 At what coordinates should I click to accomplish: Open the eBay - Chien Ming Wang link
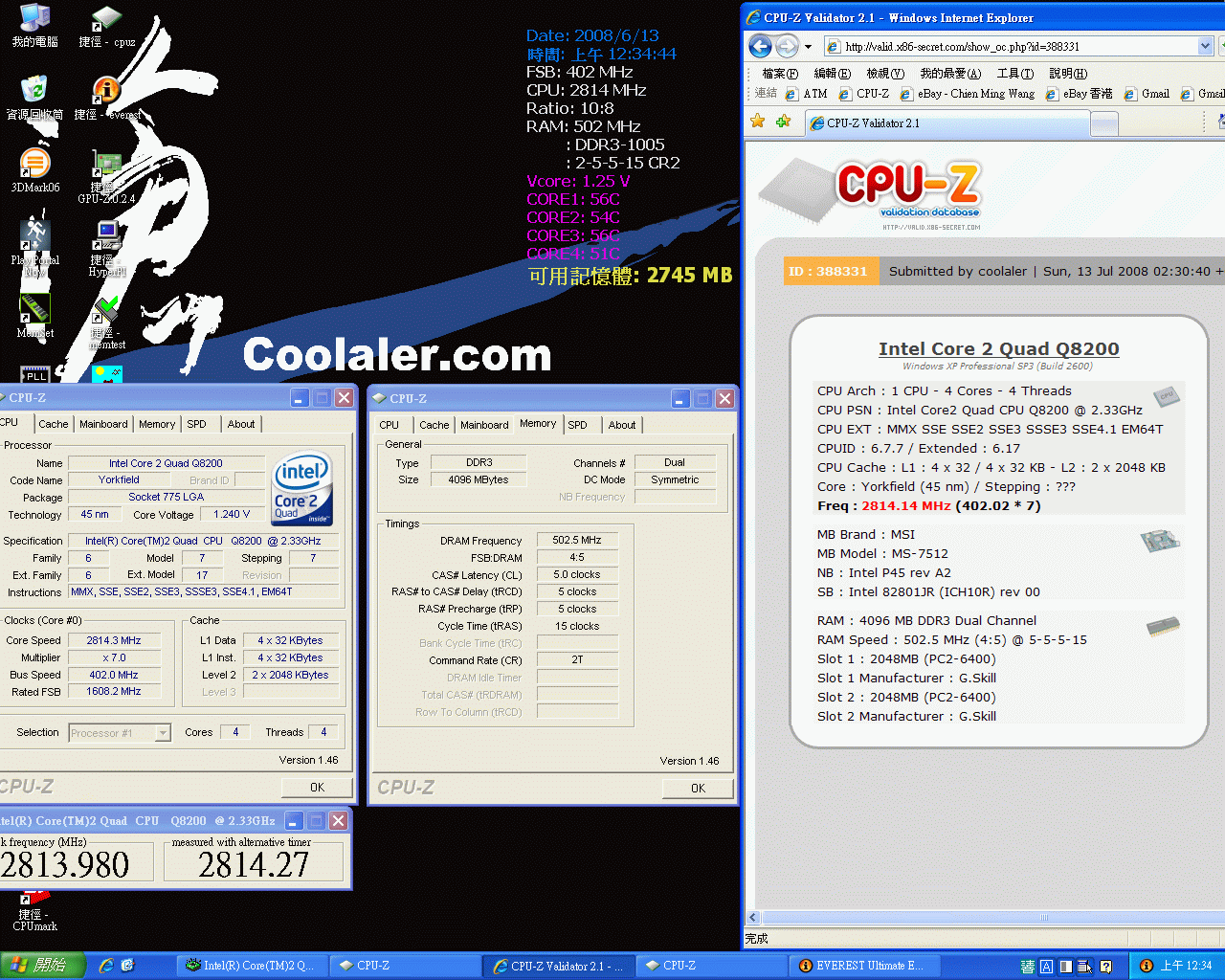pyautogui.click(x=968, y=94)
